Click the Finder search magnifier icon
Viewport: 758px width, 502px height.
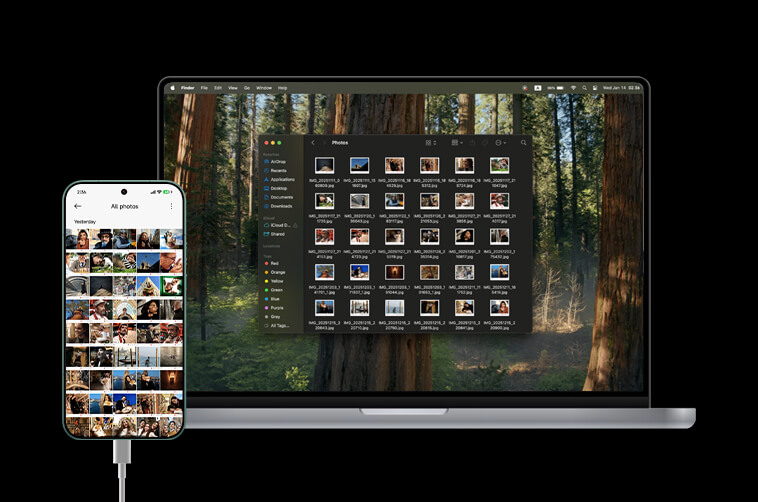pyautogui.click(x=524, y=143)
